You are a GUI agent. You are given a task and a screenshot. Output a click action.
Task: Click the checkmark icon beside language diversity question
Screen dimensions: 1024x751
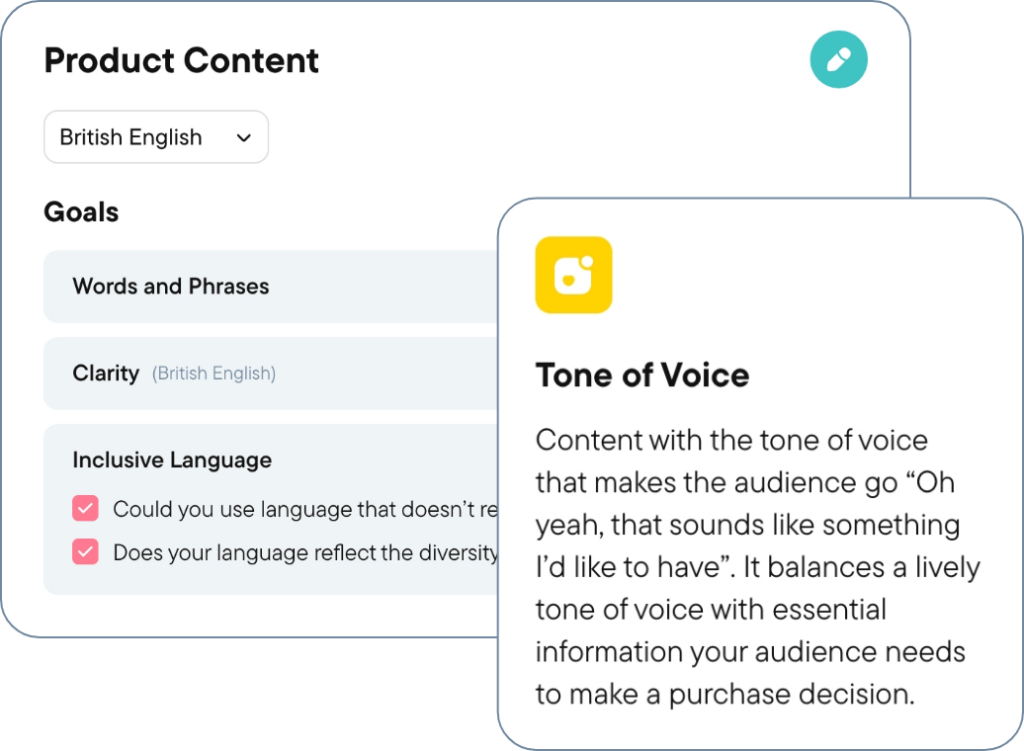coord(85,551)
